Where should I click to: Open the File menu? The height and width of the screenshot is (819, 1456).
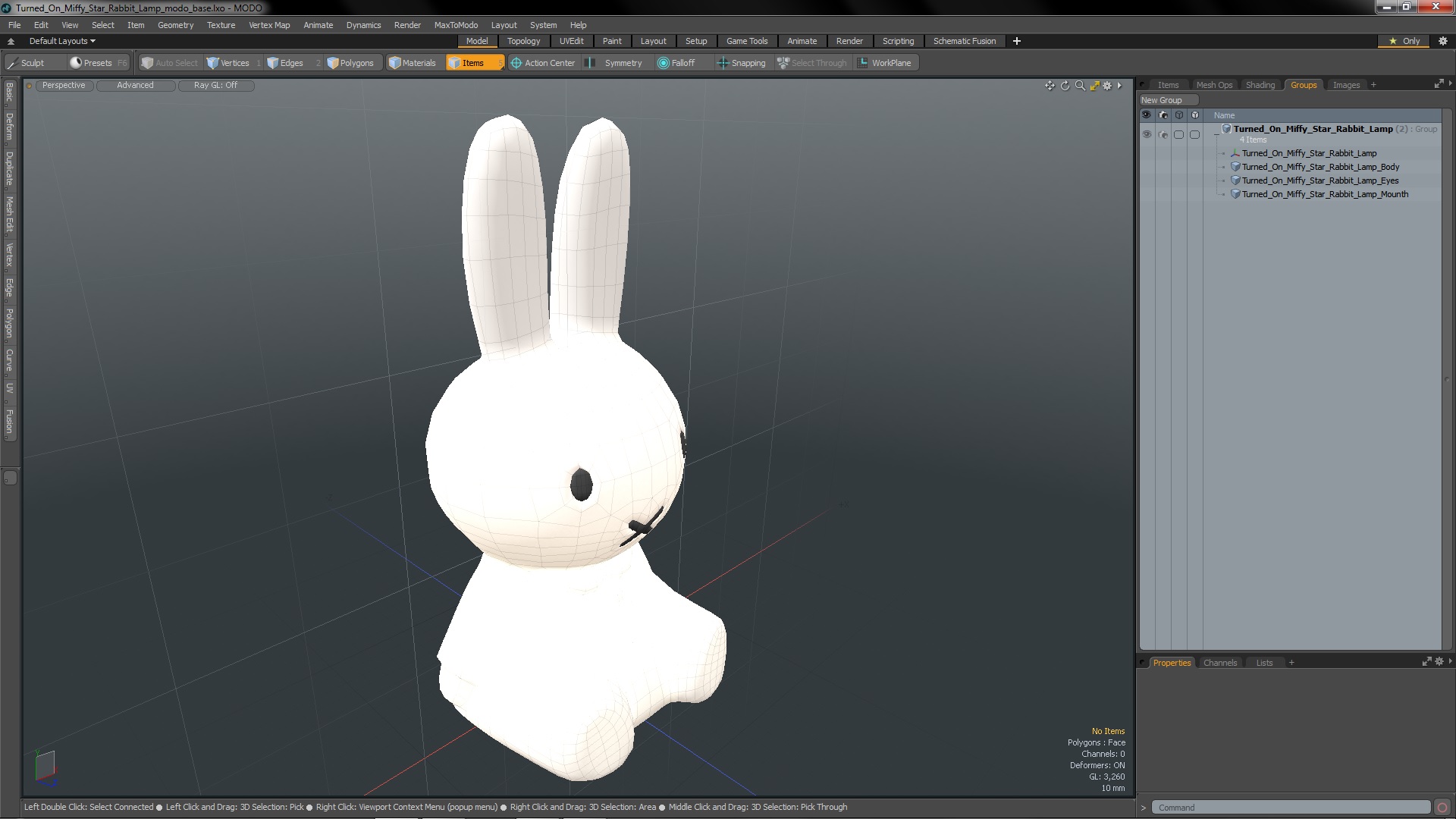tap(14, 25)
